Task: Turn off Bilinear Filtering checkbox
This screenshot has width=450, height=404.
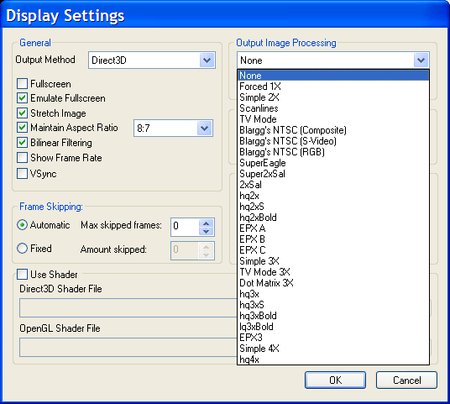Action: pyautogui.click(x=22, y=142)
